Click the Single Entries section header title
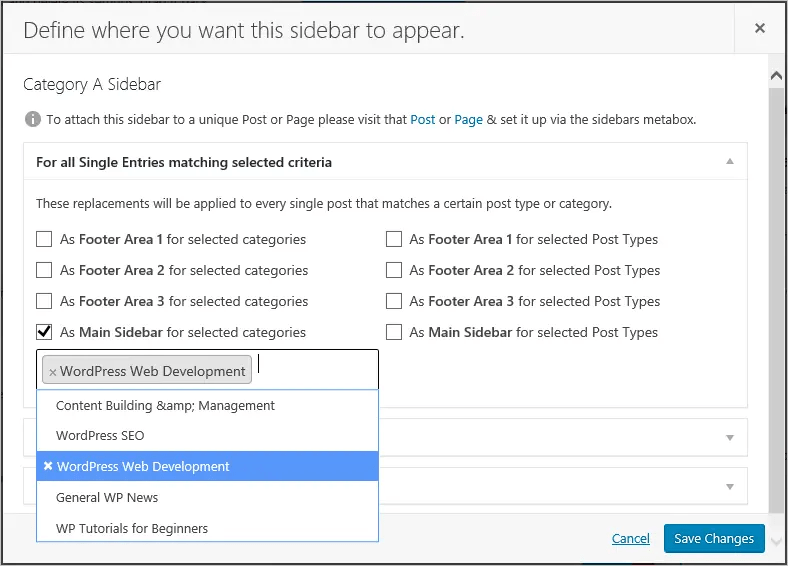788x566 pixels. coord(184,162)
